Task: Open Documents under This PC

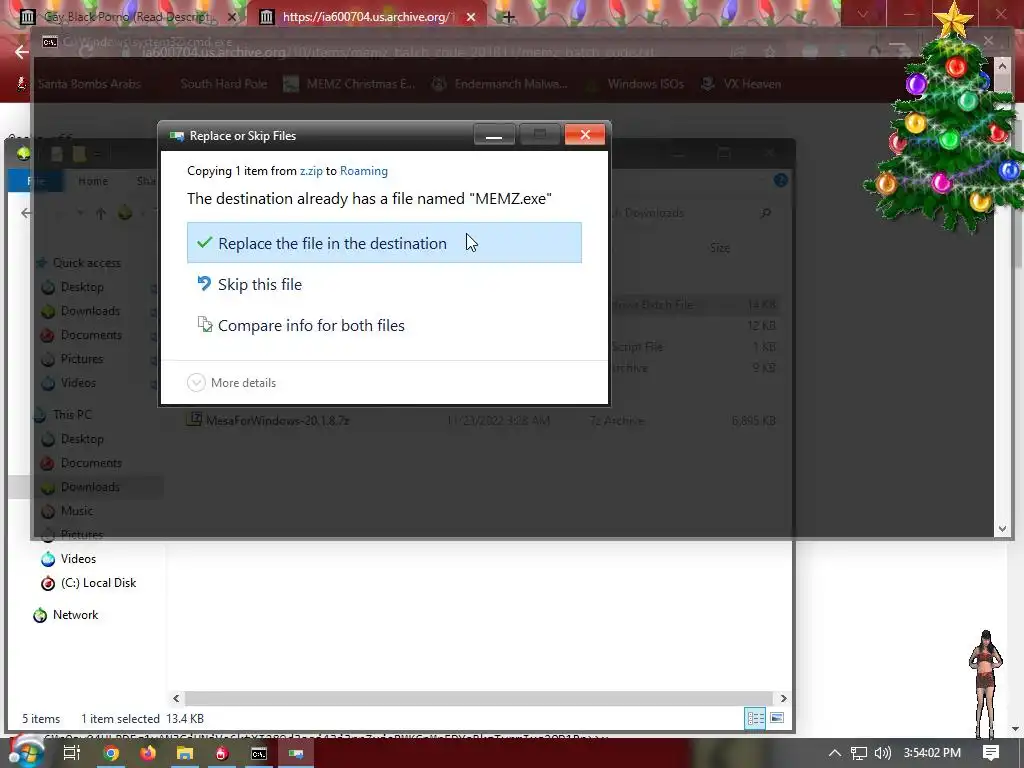Action: [x=82, y=463]
